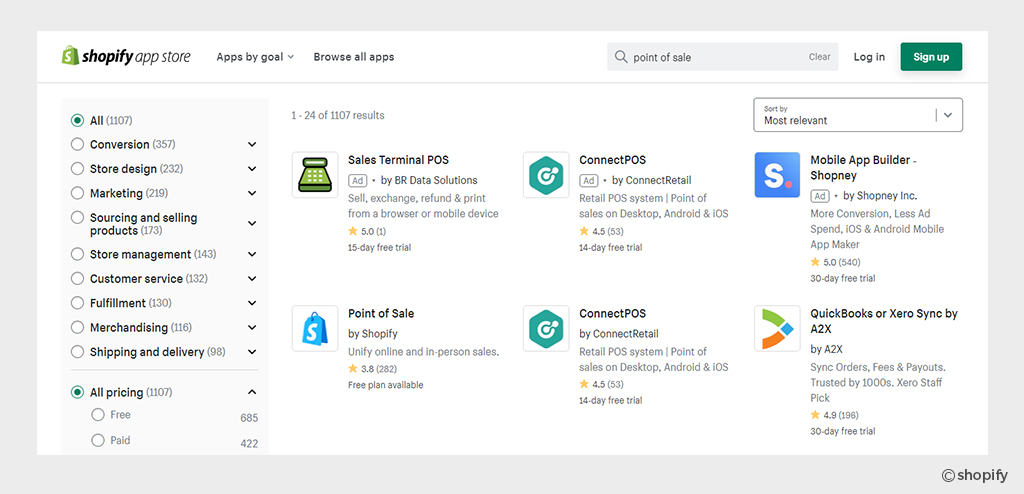The height and width of the screenshot is (494, 1024).
Task: Select the Marketing radio button
Action: 77,193
